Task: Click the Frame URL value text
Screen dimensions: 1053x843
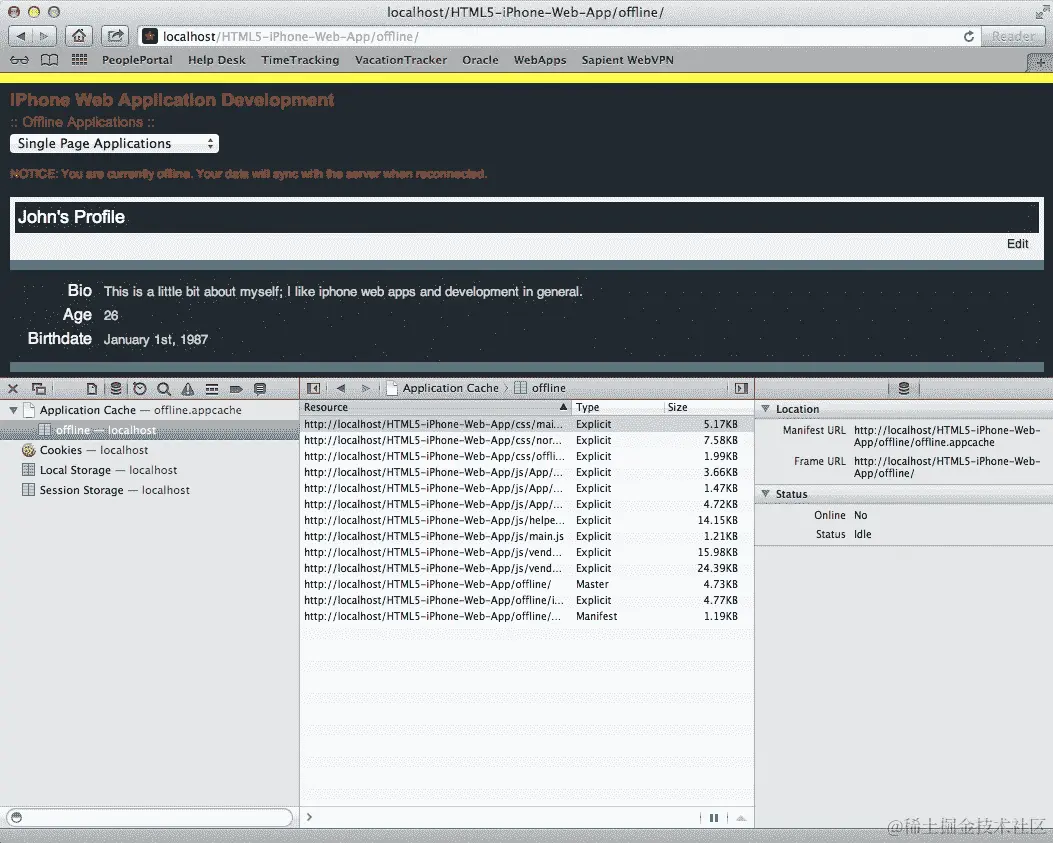Action: click(x=947, y=467)
